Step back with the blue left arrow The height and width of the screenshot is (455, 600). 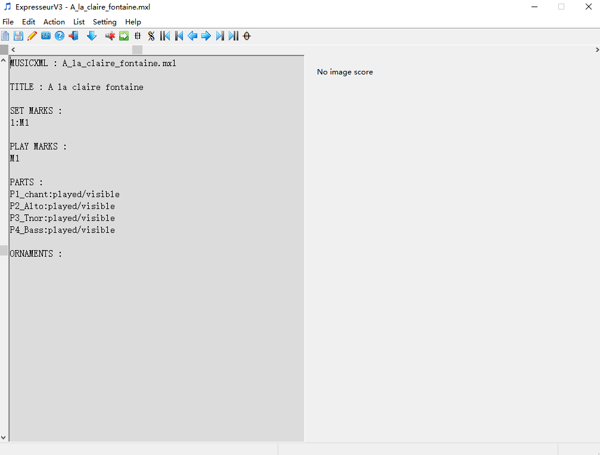tap(193, 36)
